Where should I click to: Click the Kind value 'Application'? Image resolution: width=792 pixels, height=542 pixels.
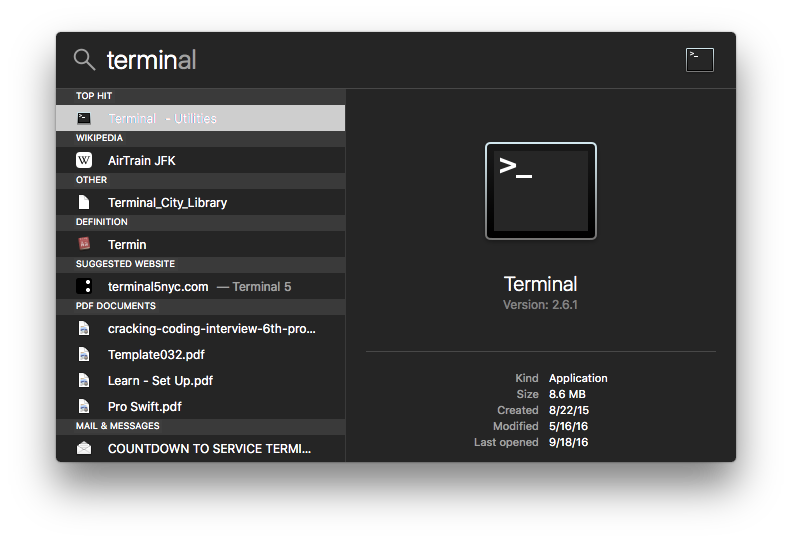pyautogui.click(x=578, y=378)
